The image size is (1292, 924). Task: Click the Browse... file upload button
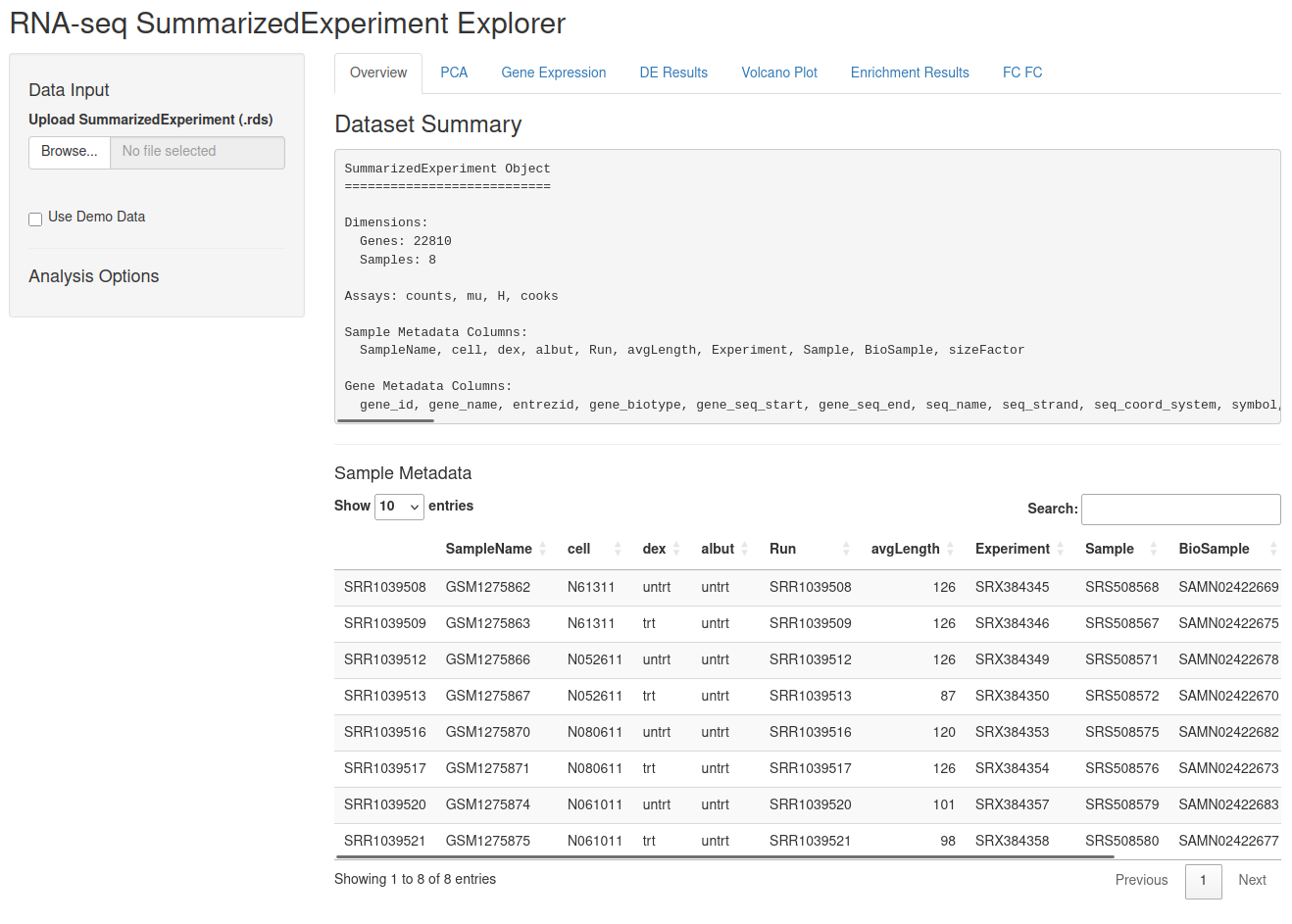coord(70,152)
